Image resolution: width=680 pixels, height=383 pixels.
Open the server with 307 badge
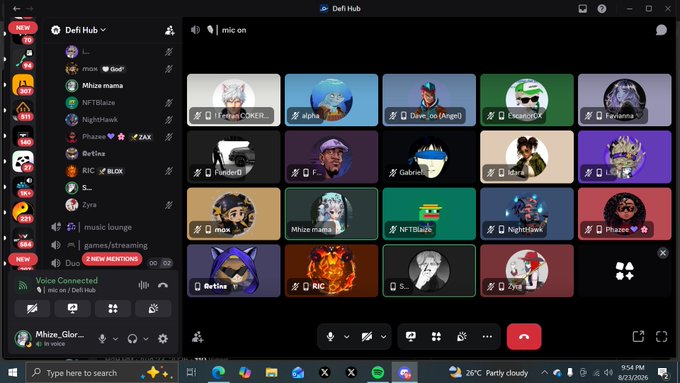click(23, 84)
